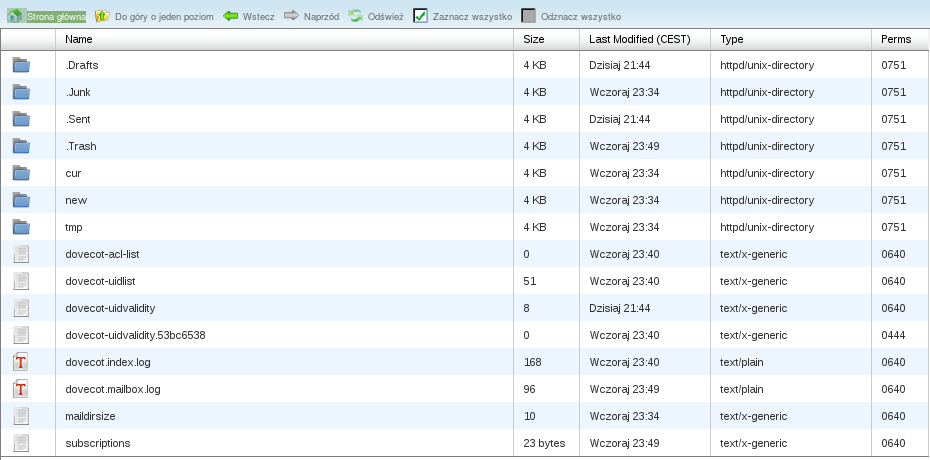
Task: Click the maildirsize file icon
Action: [x=21, y=416]
